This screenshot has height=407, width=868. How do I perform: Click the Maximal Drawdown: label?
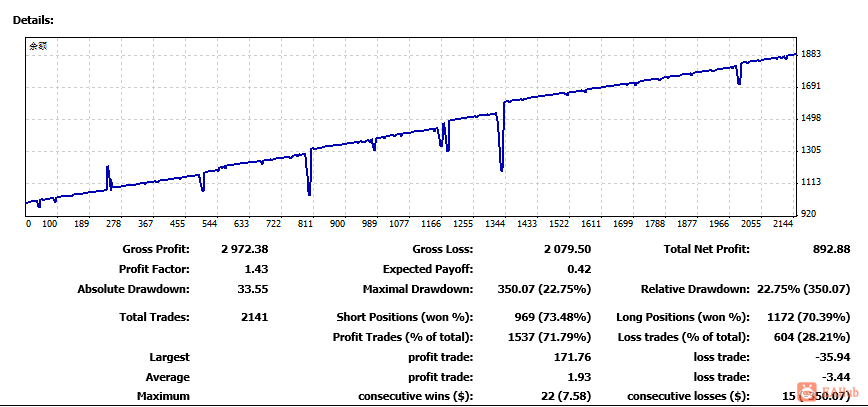(418, 290)
